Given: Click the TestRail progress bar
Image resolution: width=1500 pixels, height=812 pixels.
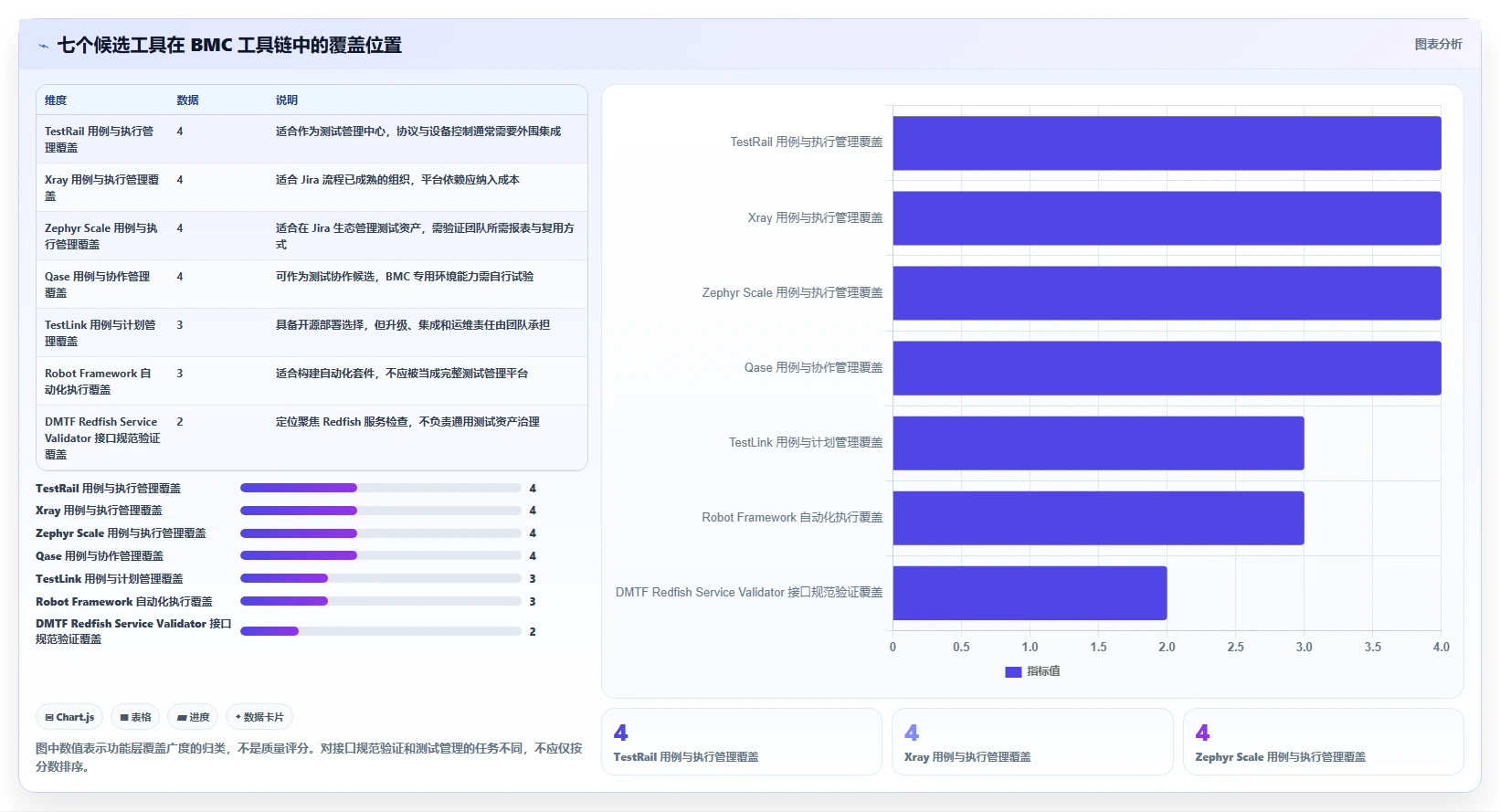Looking at the screenshot, I should (381, 488).
